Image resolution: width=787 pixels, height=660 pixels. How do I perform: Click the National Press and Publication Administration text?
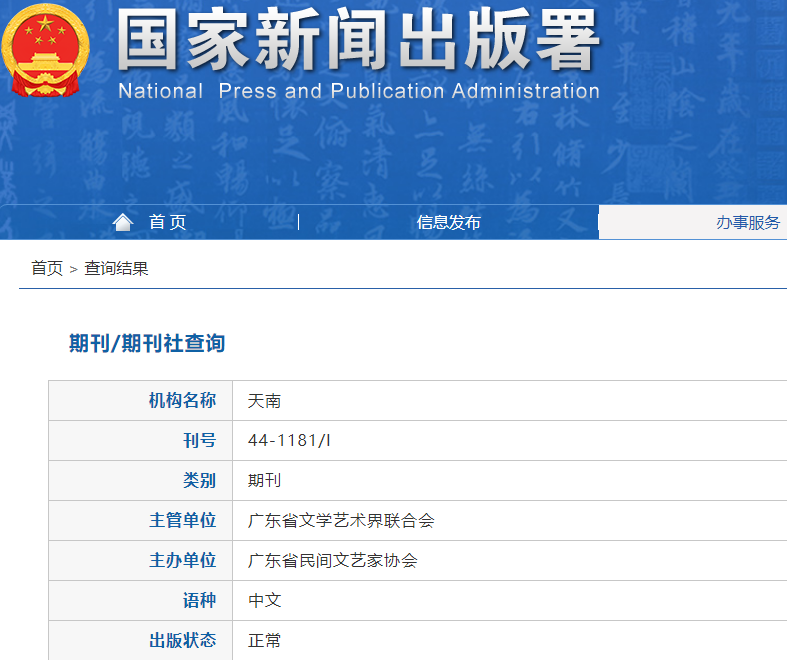point(358,91)
